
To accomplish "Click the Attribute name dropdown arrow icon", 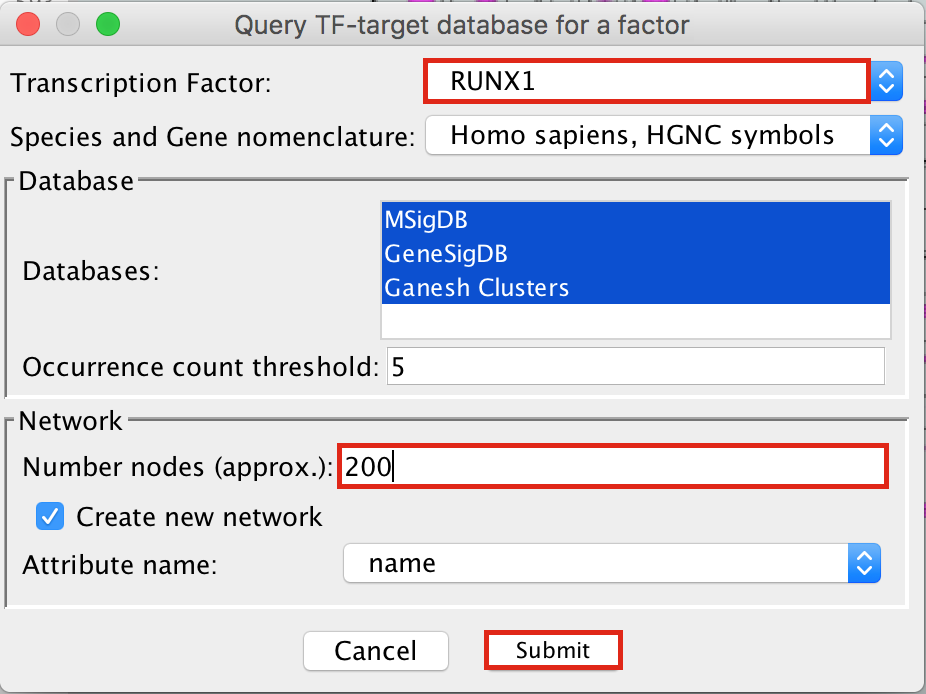I will (x=864, y=564).
